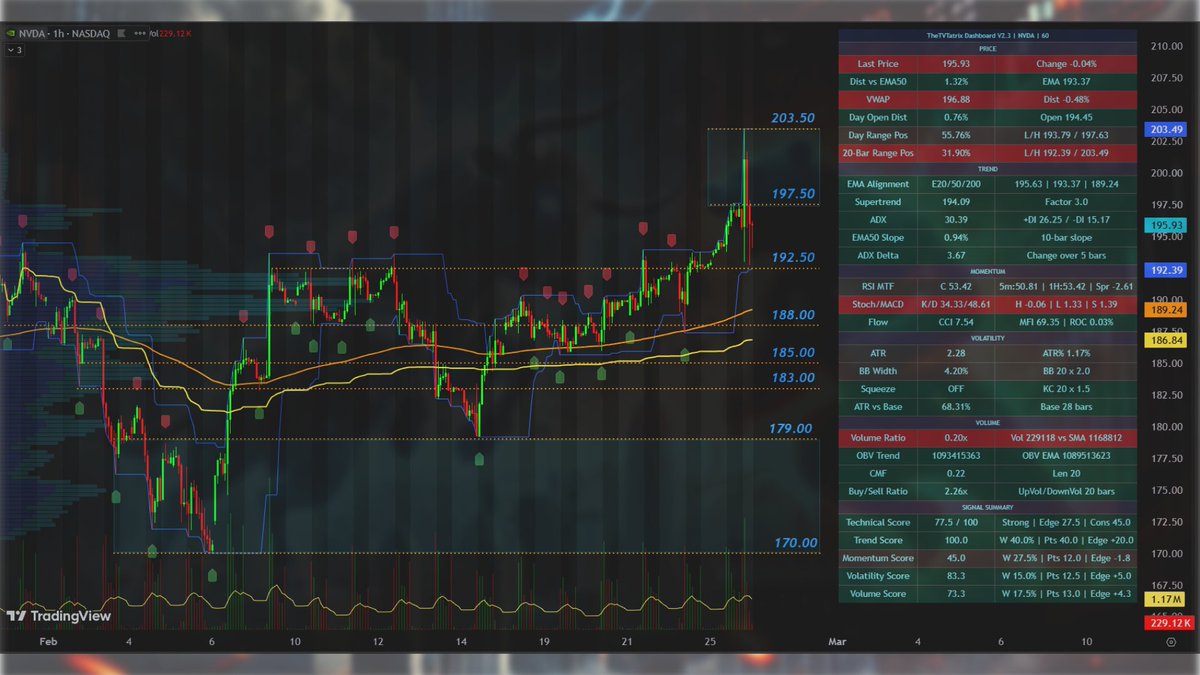Screen dimensions: 1200x675
Task: Click the ADX value 30.39
Action: click(x=955, y=219)
